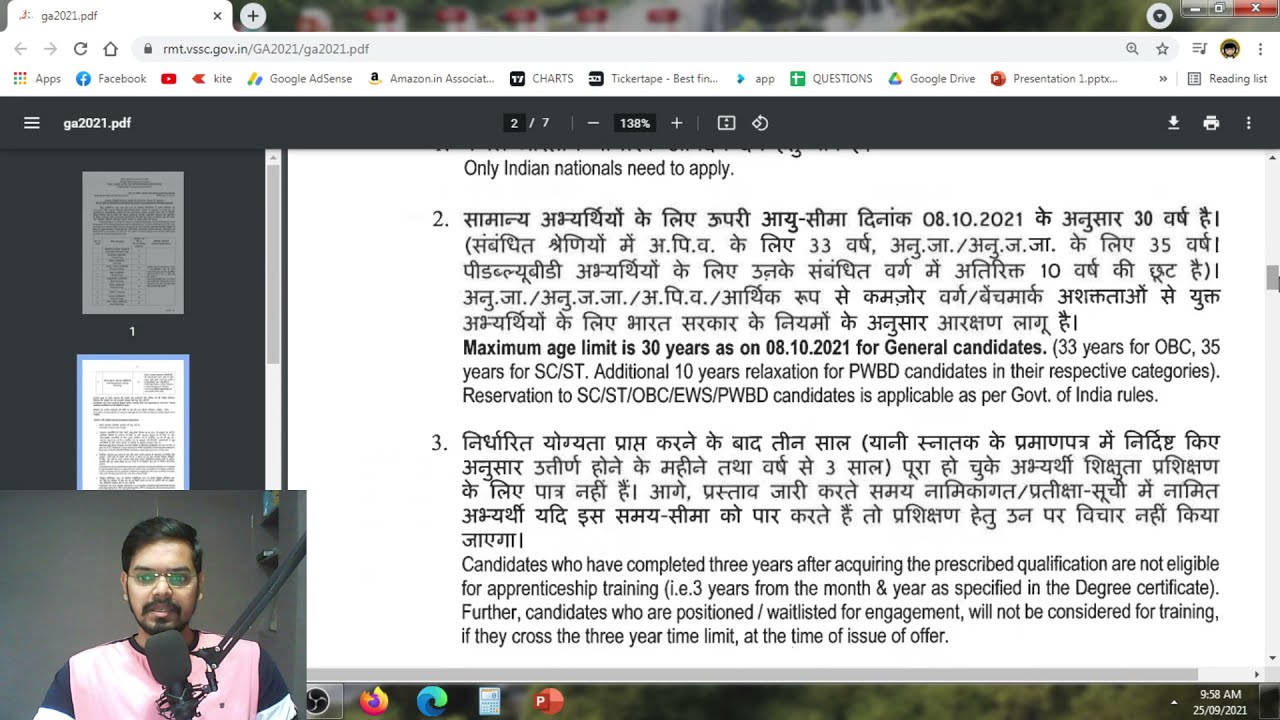The image size is (1280, 720).
Task: Open the Apps bookmark
Action: tap(37, 78)
